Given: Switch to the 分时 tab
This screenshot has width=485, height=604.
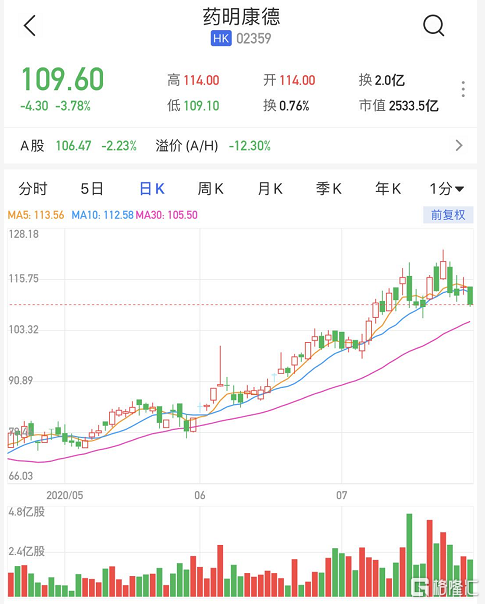Looking at the screenshot, I should 33,189.
